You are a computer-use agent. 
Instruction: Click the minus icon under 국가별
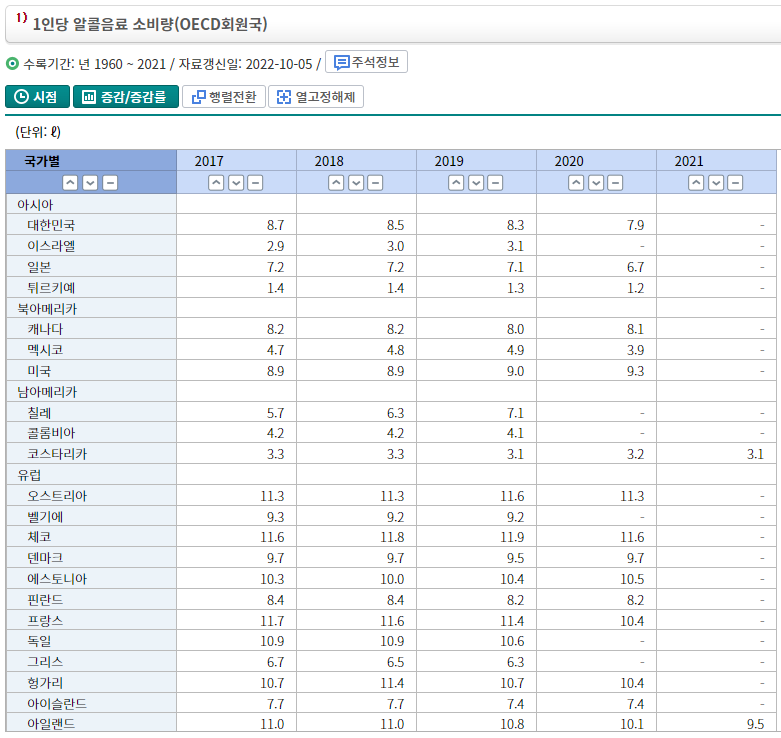coord(110,183)
